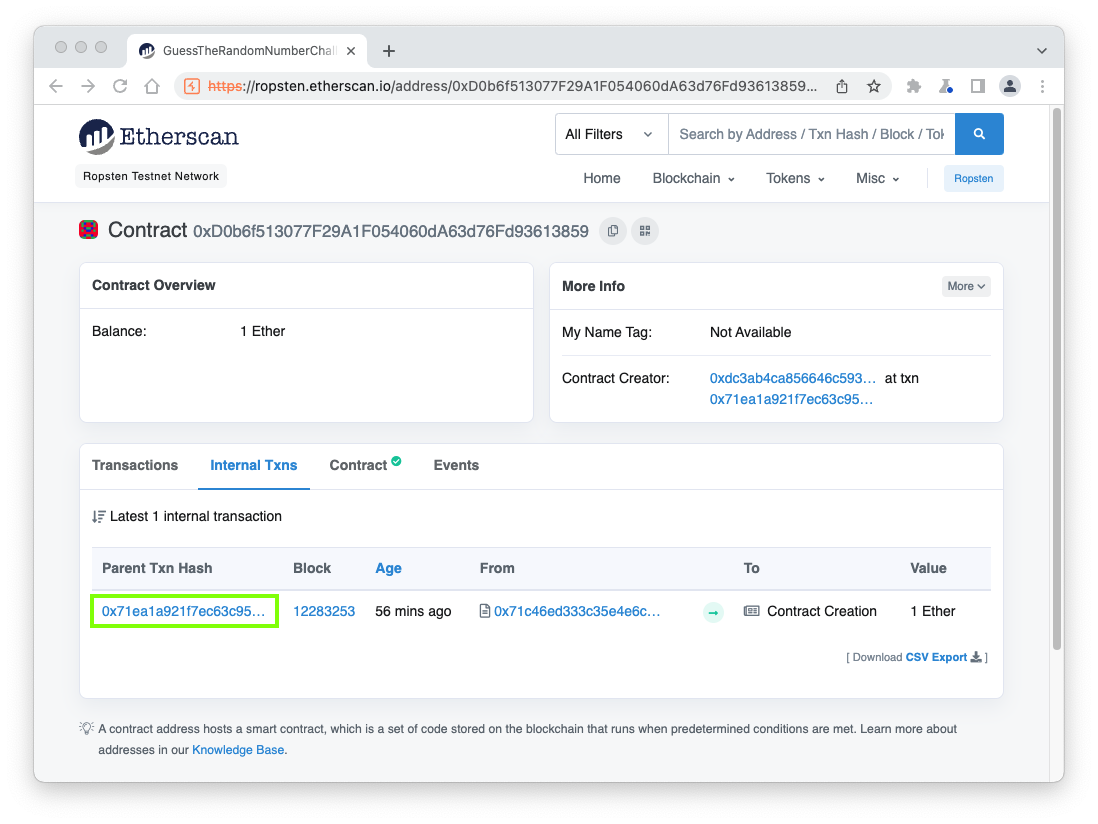The image size is (1098, 824).
Task: Click the green arrow in the transaction row
Action: (713, 613)
